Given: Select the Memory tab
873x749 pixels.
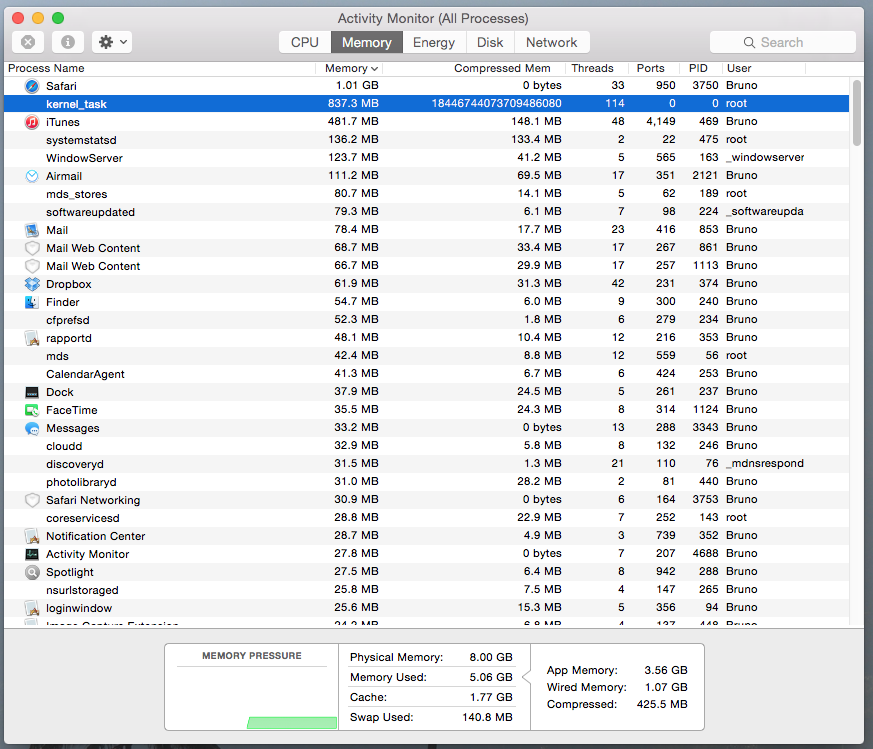Looking at the screenshot, I should [x=366, y=42].
